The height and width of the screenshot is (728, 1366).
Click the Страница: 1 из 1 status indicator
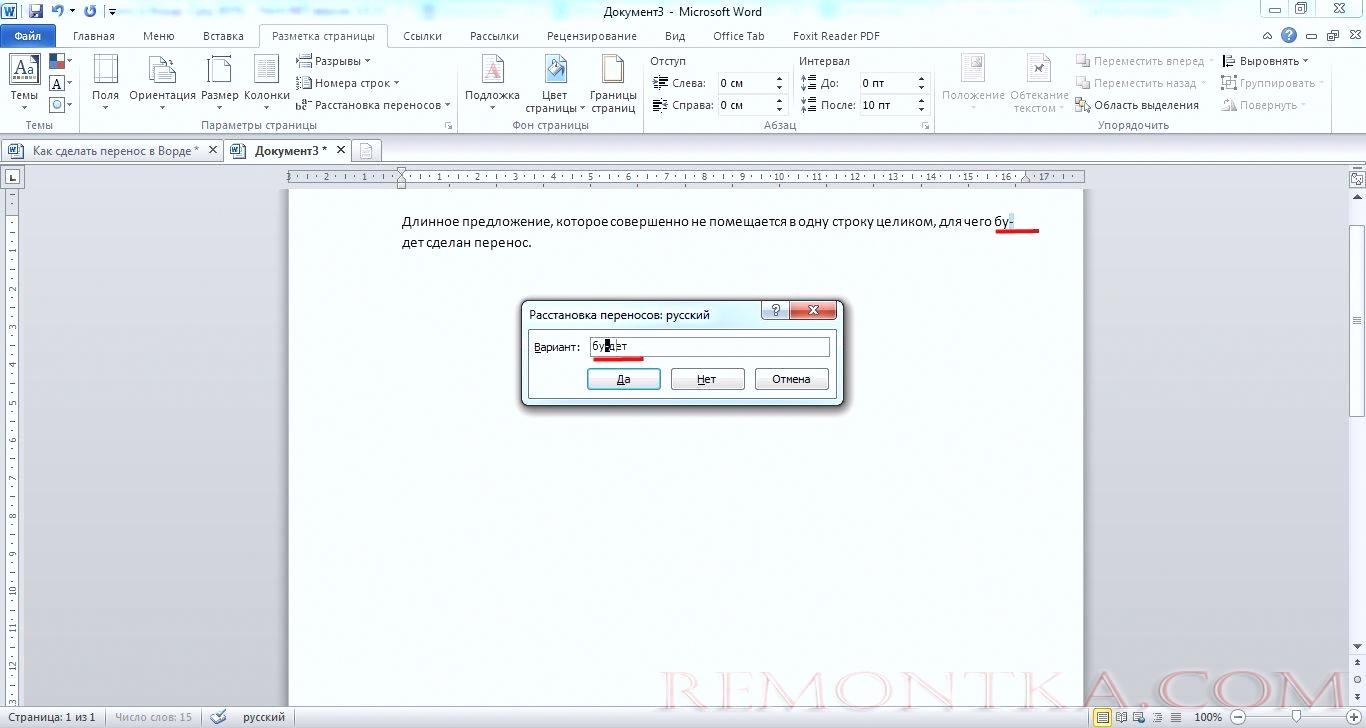(x=52, y=717)
